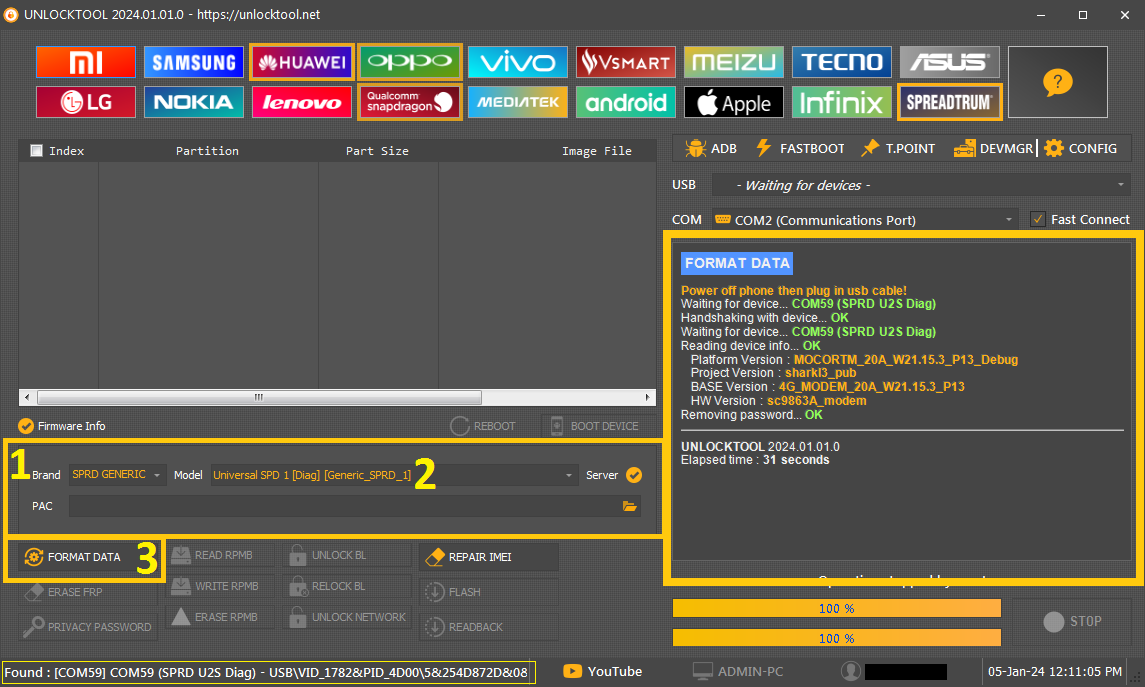Select the MediaTek chipset logo
The width and height of the screenshot is (1145, 687).
(x=518, y=102)
